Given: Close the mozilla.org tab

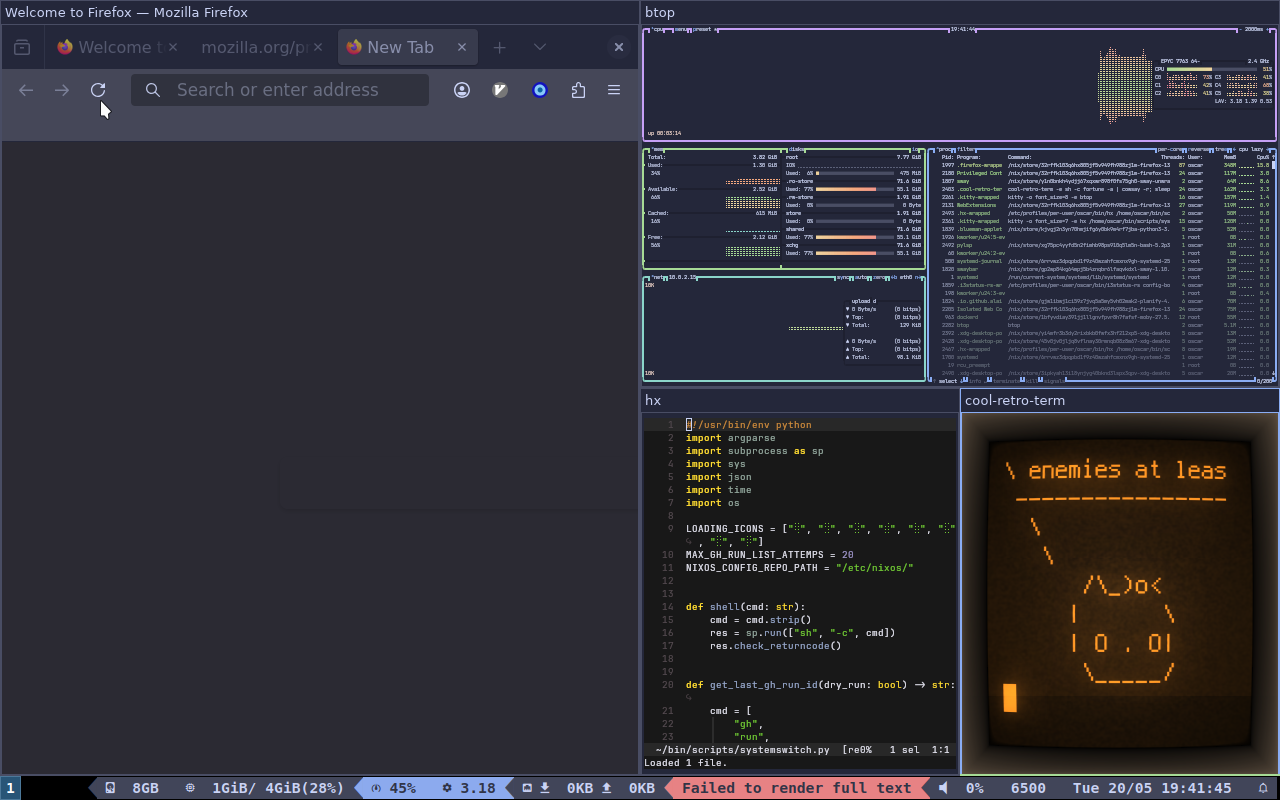Looking at the screenshot, I should click(x=318, y=47).
